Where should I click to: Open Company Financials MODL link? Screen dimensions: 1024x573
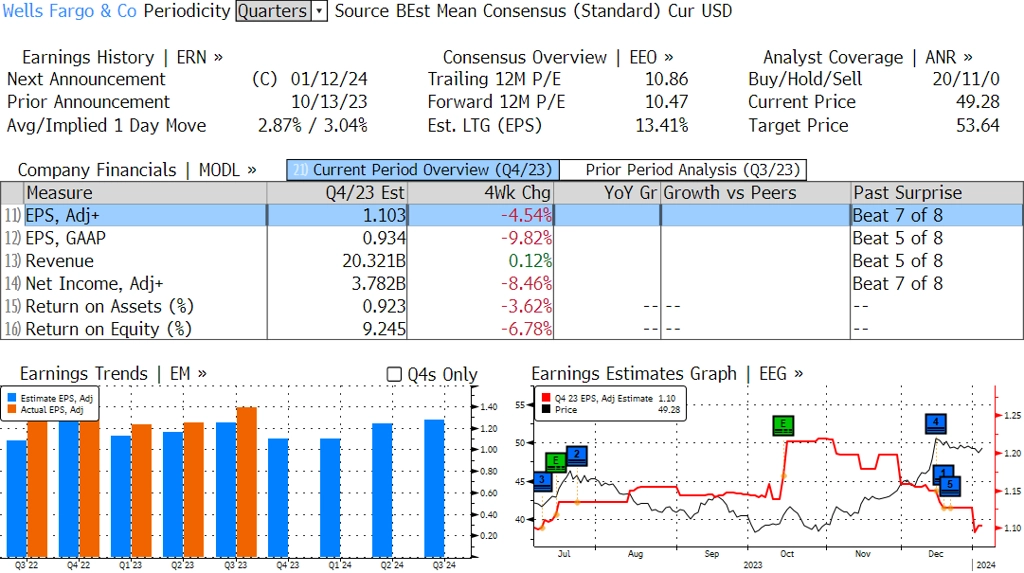(x=137, y=170)
